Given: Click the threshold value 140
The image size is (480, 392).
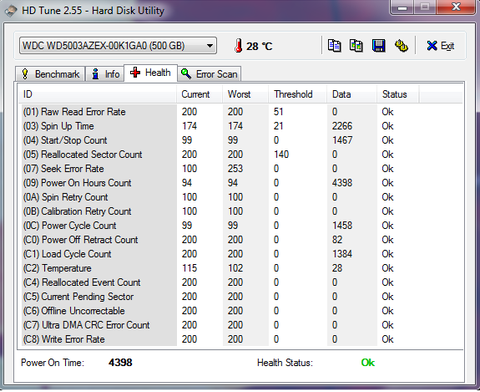Looking at the screenshot, I should (x=281, y=154).
